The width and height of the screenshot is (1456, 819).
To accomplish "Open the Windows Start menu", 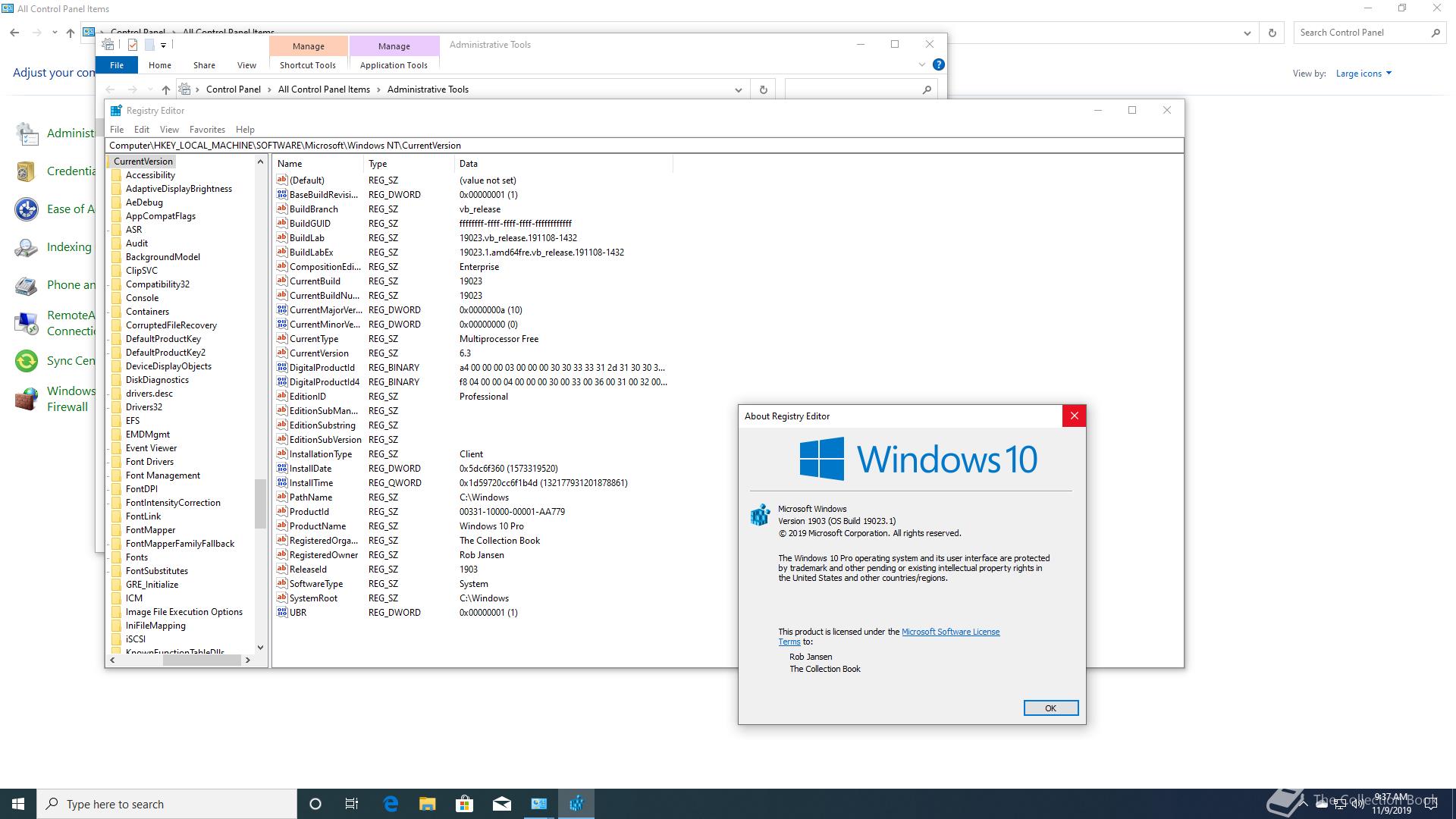I will click(18, 804).
